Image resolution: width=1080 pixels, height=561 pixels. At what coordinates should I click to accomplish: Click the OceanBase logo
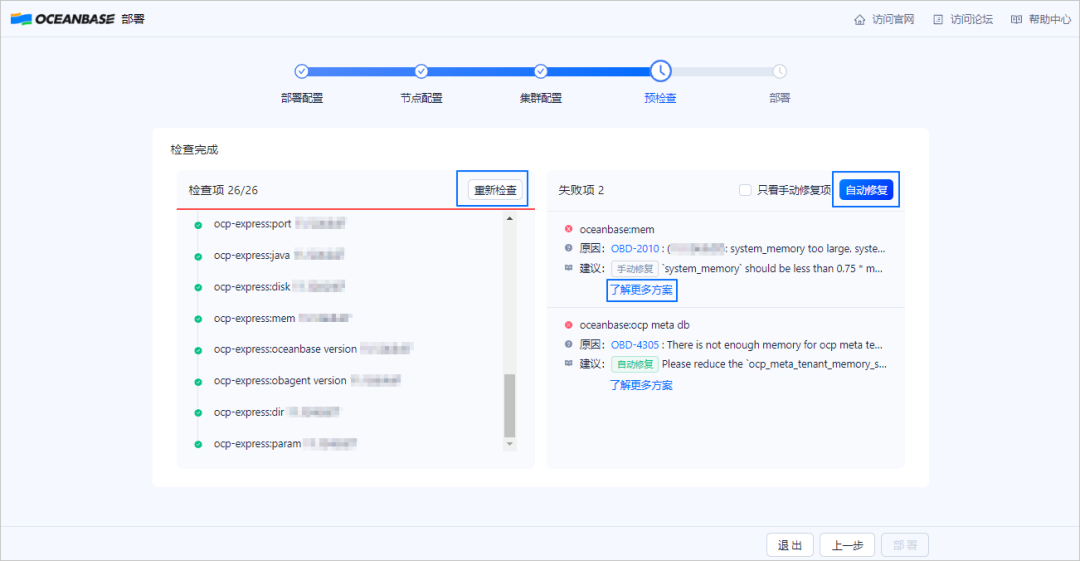[63, 18]
